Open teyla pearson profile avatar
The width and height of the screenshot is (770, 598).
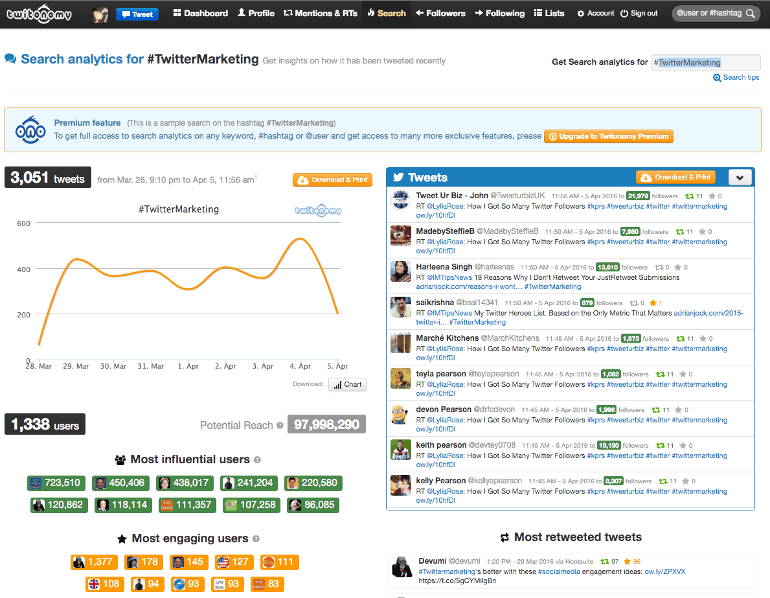tap(400, 379)
